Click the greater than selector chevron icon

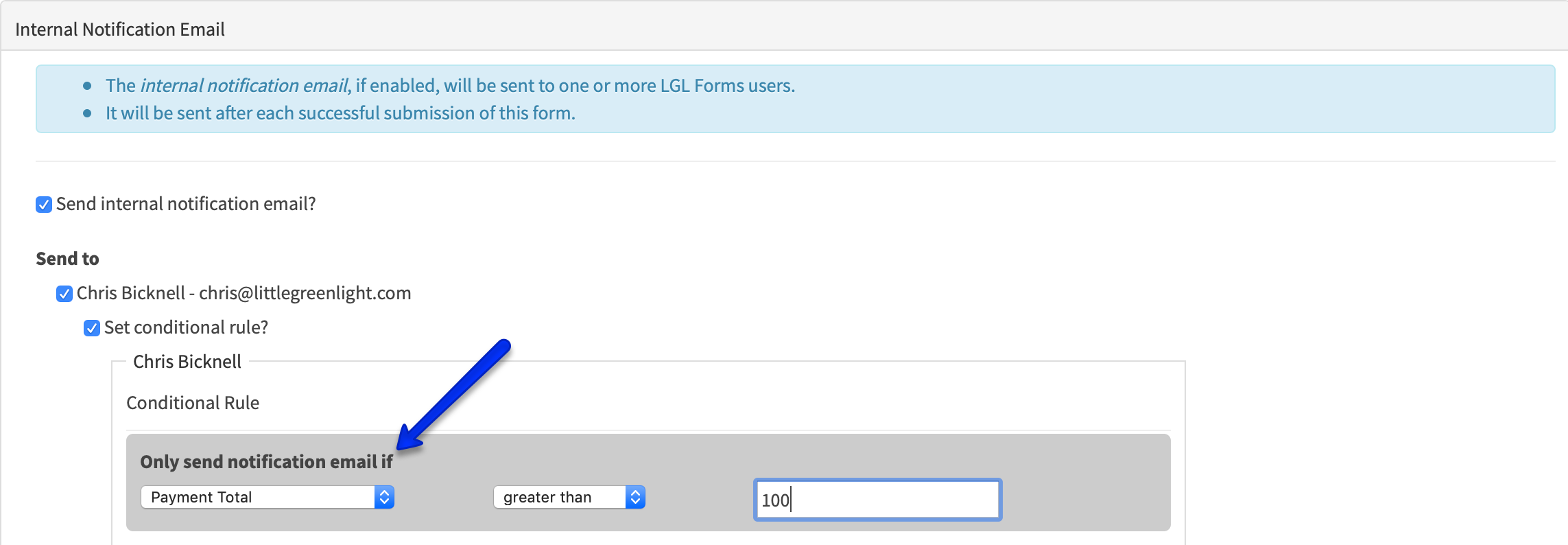[636, 497]
